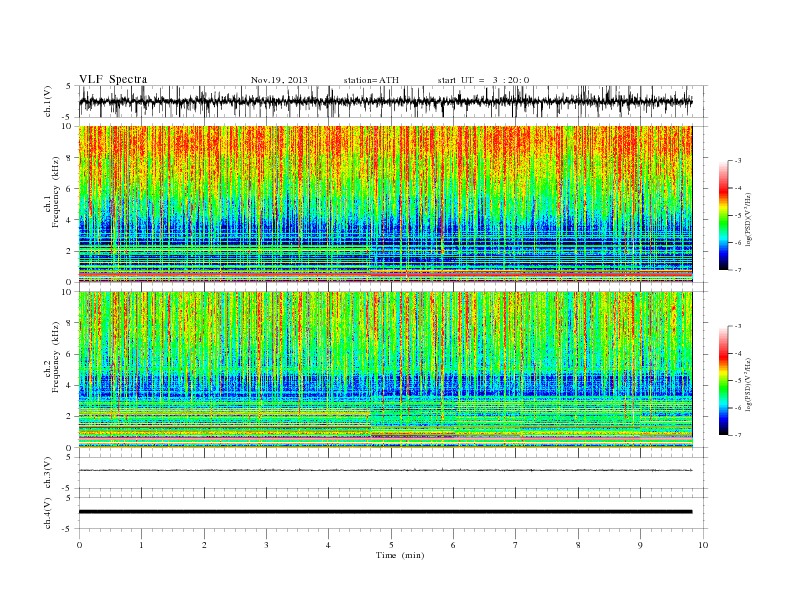Click the "4" kHz tick of ch.2 spectrogram

point(69,385)
